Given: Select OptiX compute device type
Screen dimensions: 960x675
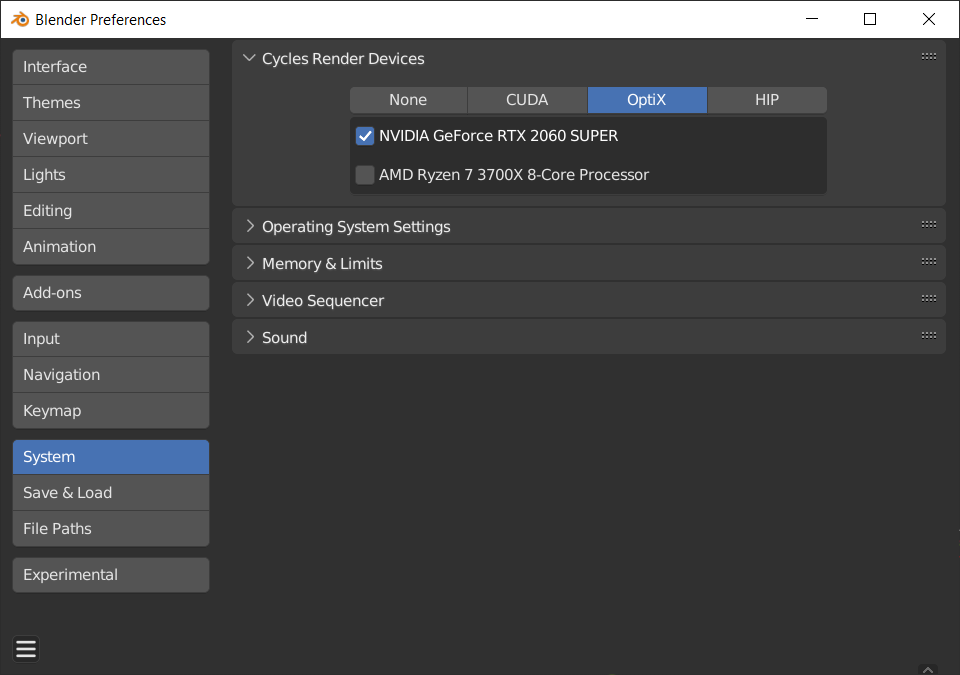Looking at the screenshot, I should click(647, 100).
